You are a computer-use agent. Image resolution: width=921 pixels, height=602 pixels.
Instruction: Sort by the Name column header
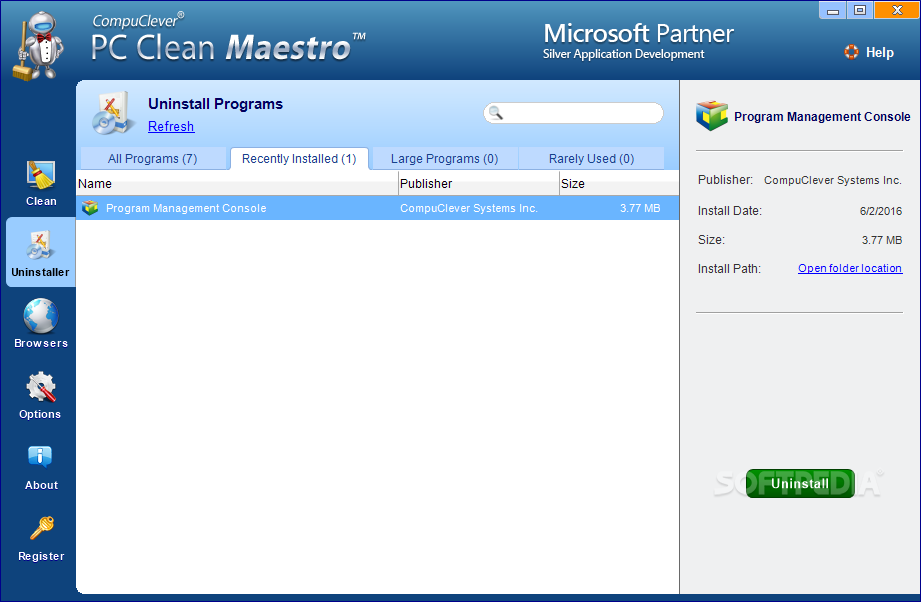tap(237, 183)
